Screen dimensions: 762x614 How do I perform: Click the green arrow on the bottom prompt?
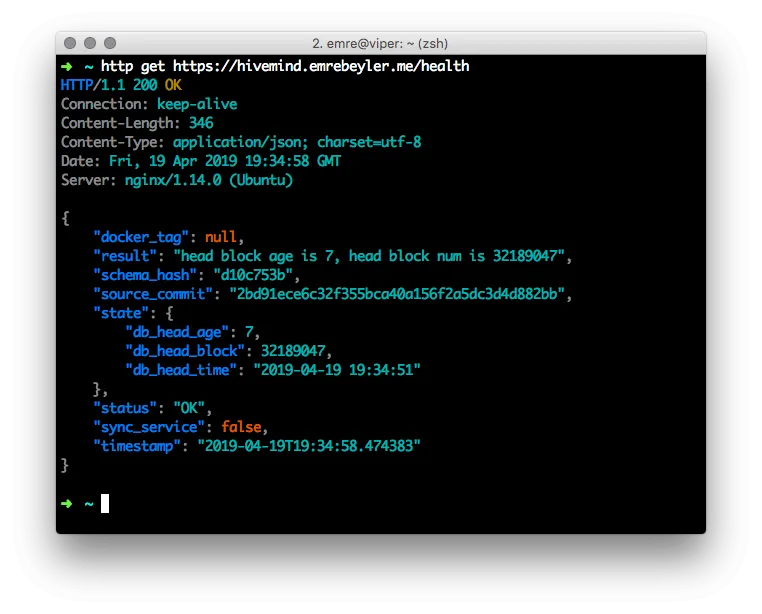67,504
